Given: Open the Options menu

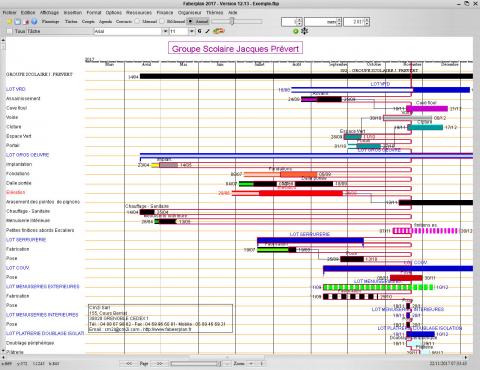Looking at the screenshot, I should (x=114, y=12).
